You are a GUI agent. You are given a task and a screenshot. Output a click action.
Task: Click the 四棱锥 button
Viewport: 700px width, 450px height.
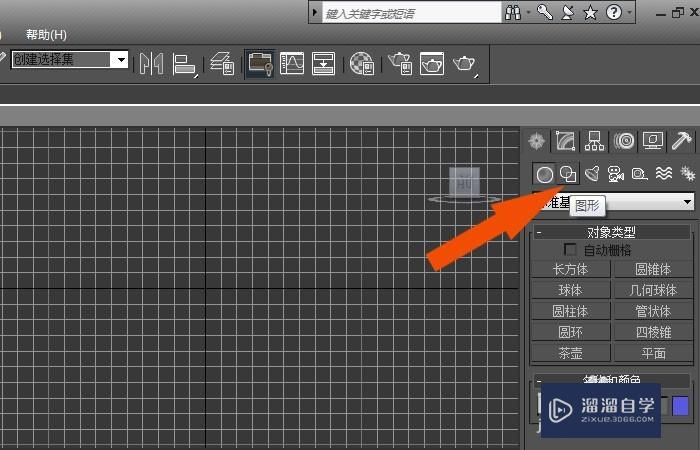coord(653,332)
